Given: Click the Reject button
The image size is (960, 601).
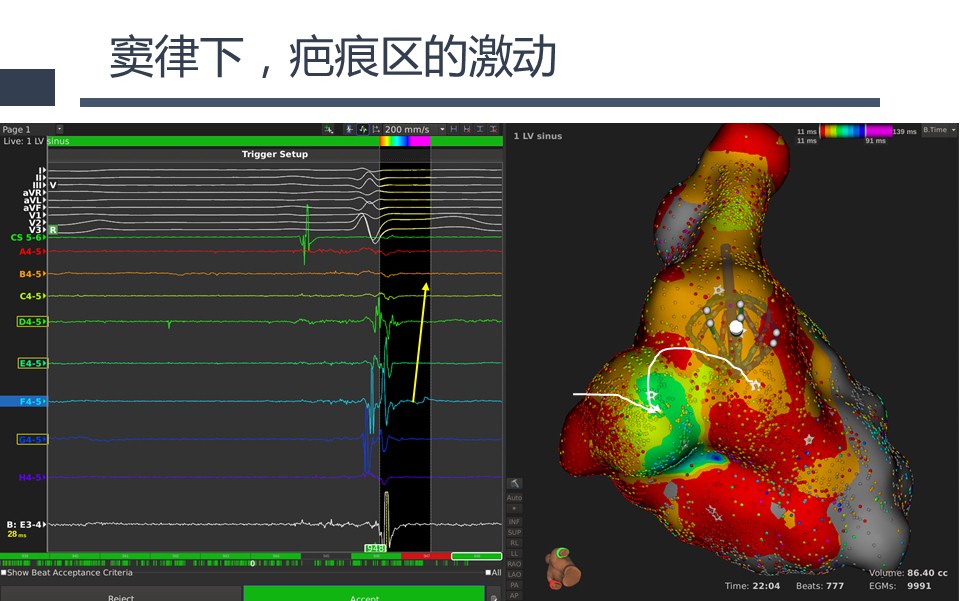Looking at the screenshot, I should (121, 594).
